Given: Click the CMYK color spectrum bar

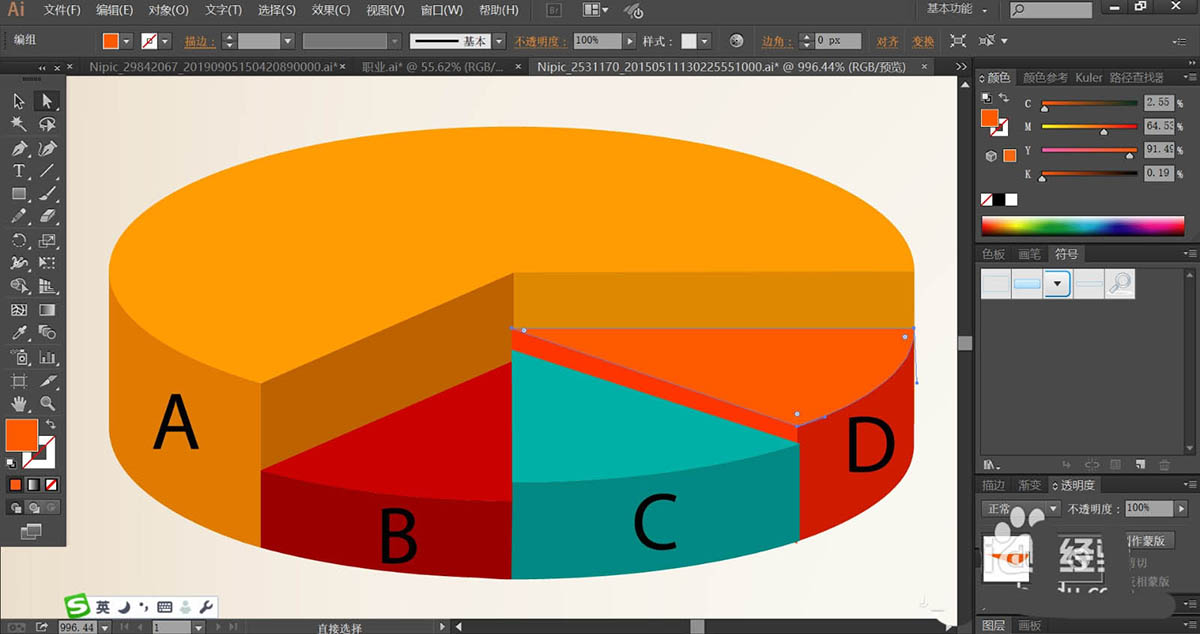Looking at the screenshot, I should pos(1083,226).
